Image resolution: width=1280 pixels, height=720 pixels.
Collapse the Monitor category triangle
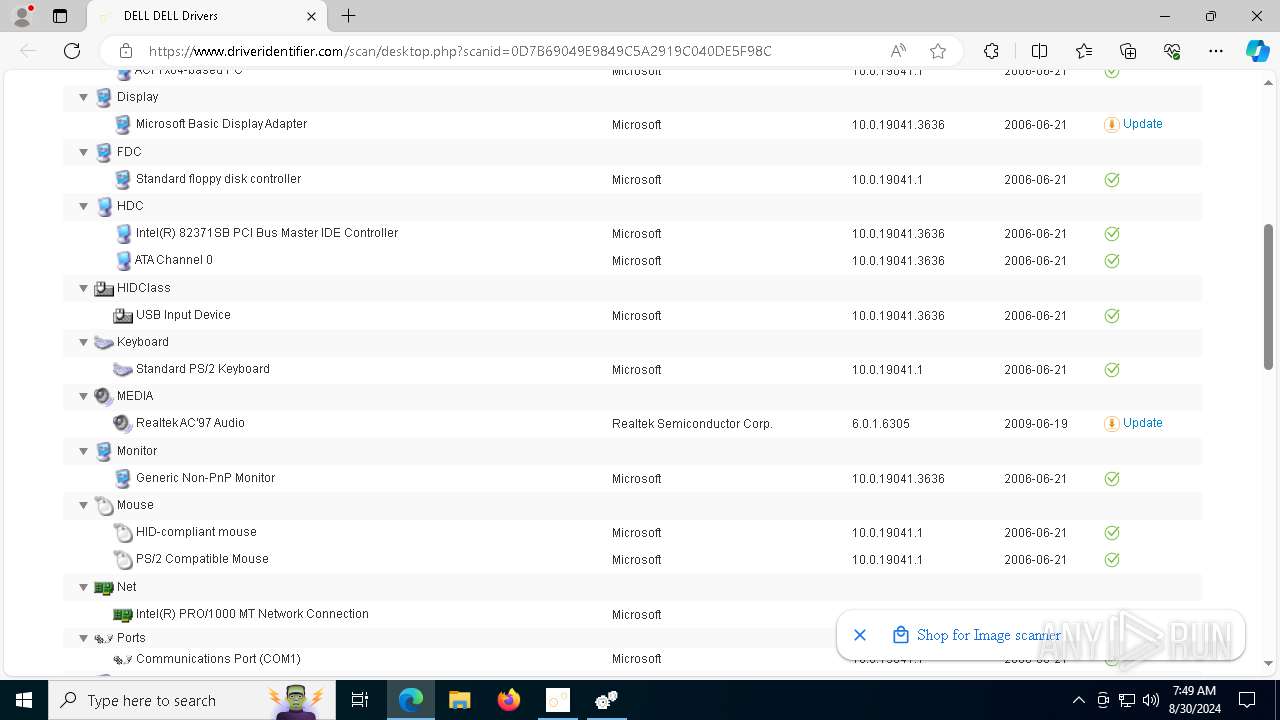[84, 451]
